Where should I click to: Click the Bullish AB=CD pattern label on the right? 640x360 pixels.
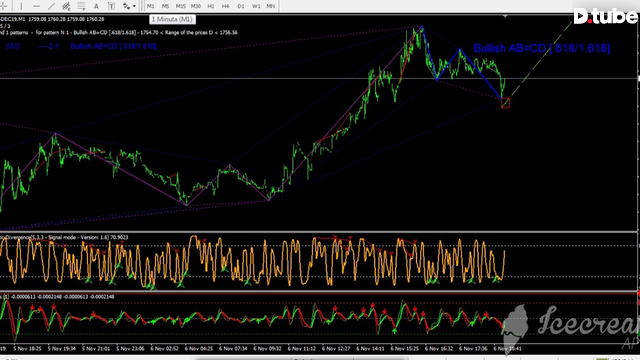pyautogui.click(x=542, y=48)
